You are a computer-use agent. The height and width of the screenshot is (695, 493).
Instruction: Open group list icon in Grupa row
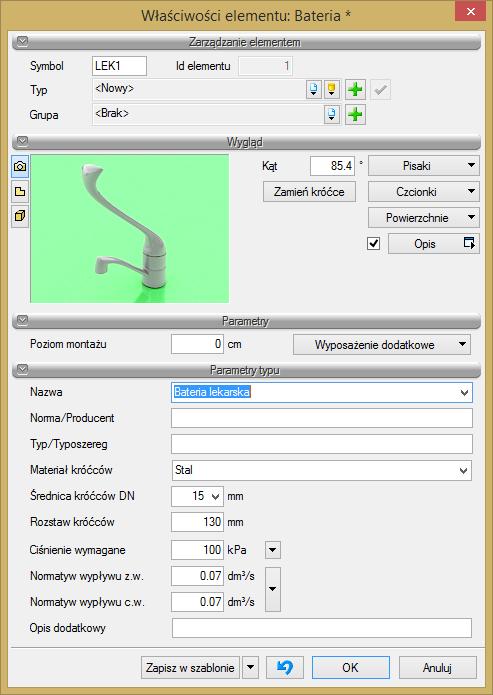pyautogui.click(x=331, y=115)
